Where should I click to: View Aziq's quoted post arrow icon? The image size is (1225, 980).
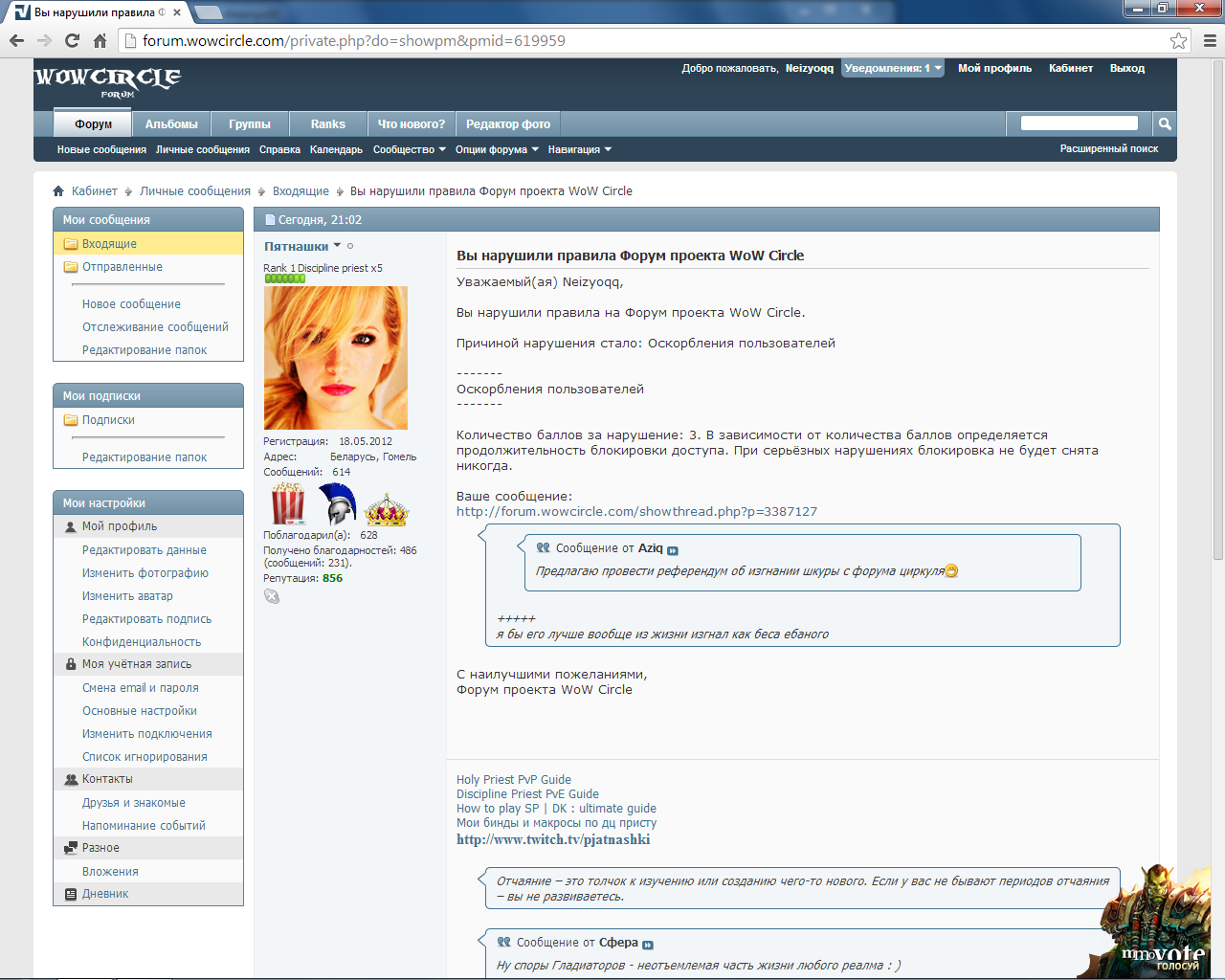pyautogui.click(x=673, y=550)
